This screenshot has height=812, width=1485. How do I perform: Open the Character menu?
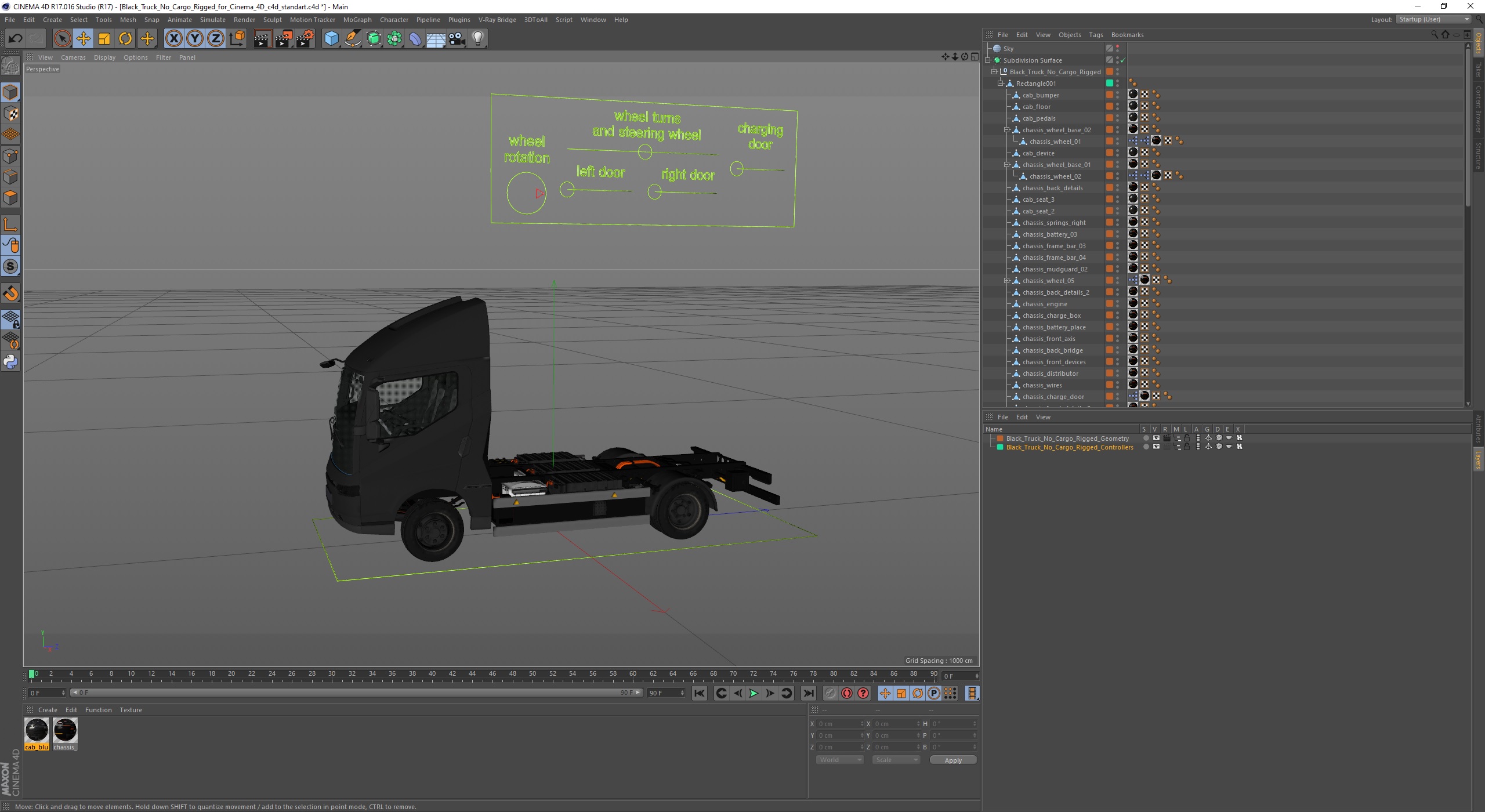coord(394,20)
